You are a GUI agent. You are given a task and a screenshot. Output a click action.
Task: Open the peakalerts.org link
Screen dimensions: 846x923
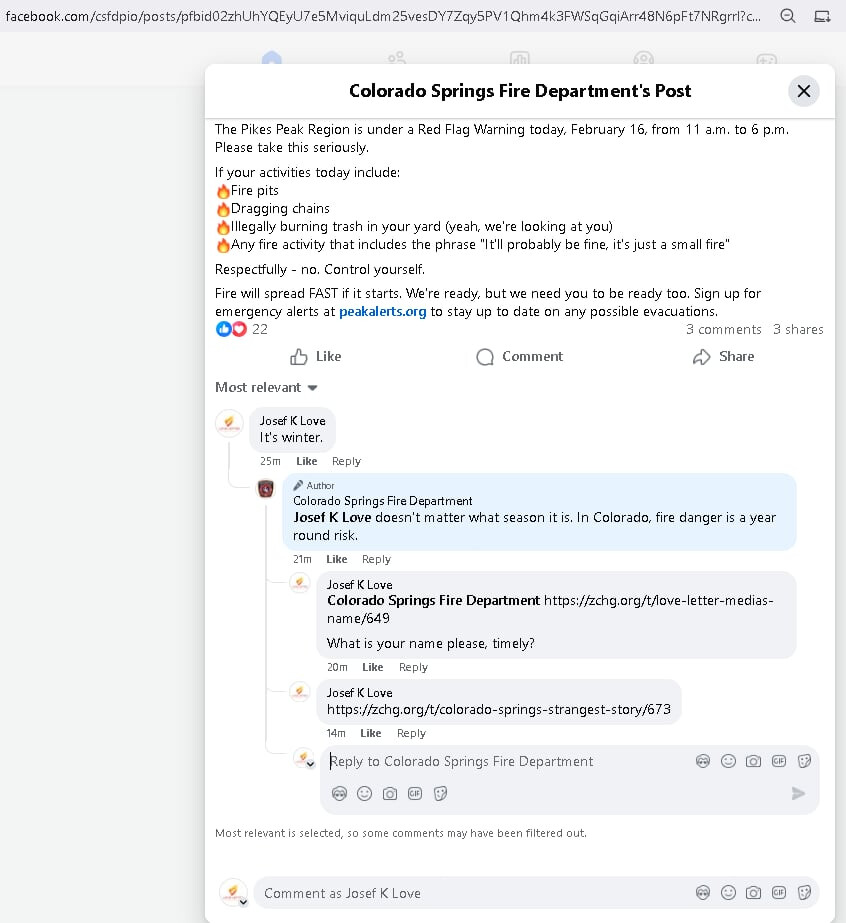click(x=383, y=312)
